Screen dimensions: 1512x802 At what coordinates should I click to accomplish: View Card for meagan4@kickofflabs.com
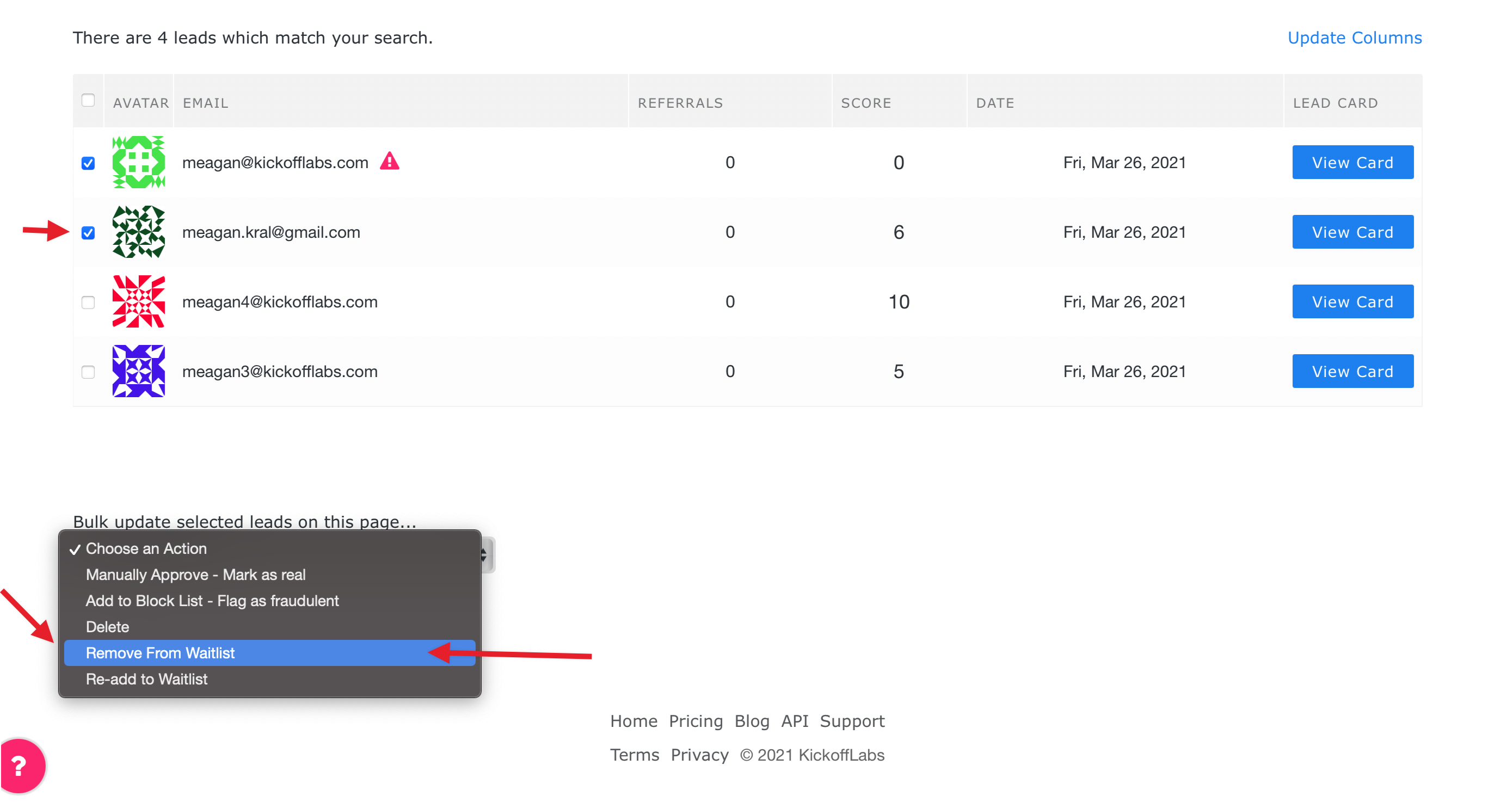1353,301
